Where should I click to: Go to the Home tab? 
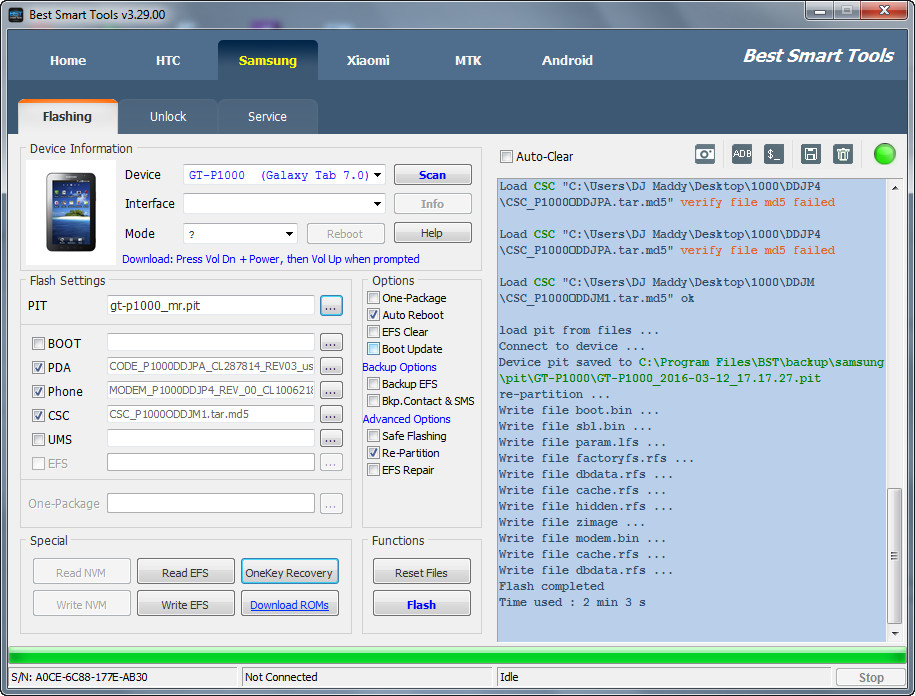(x=68, y=61)
